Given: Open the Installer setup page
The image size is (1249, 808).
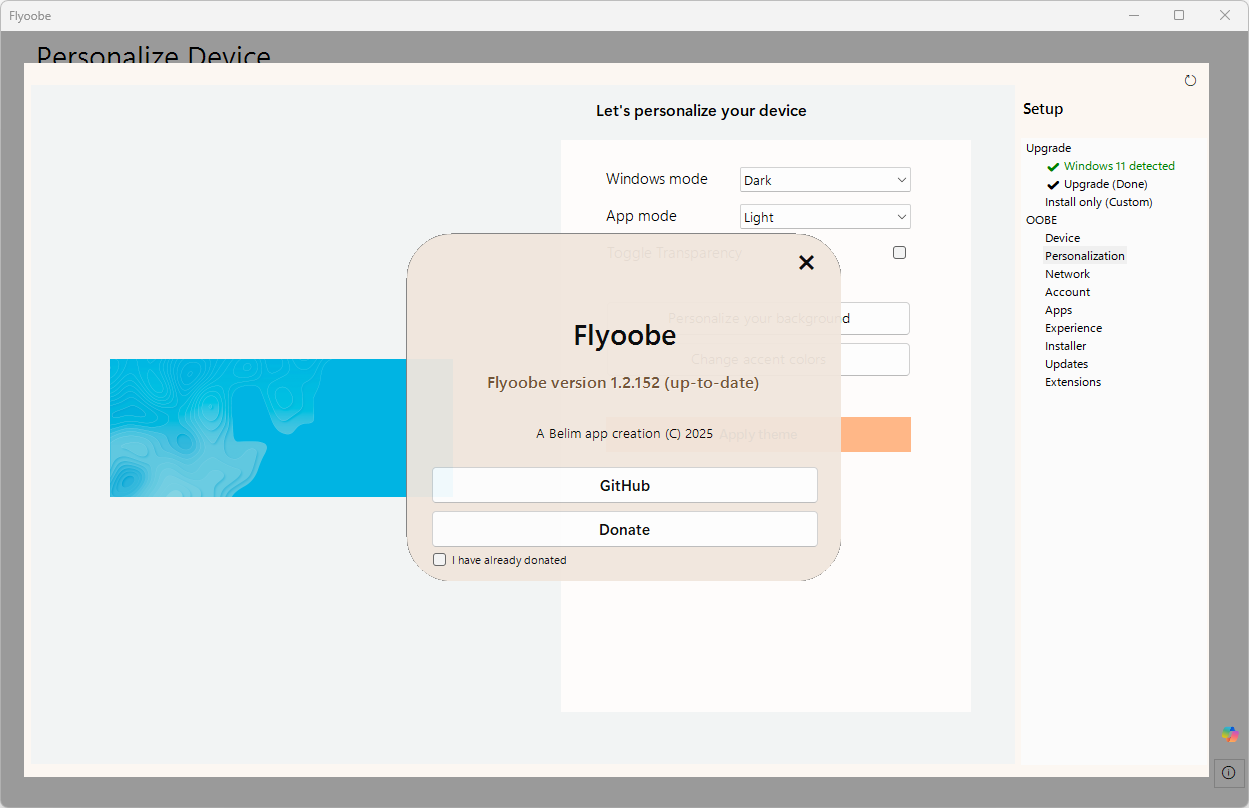Looking at the screenshot, I should tap(1065, 346).
